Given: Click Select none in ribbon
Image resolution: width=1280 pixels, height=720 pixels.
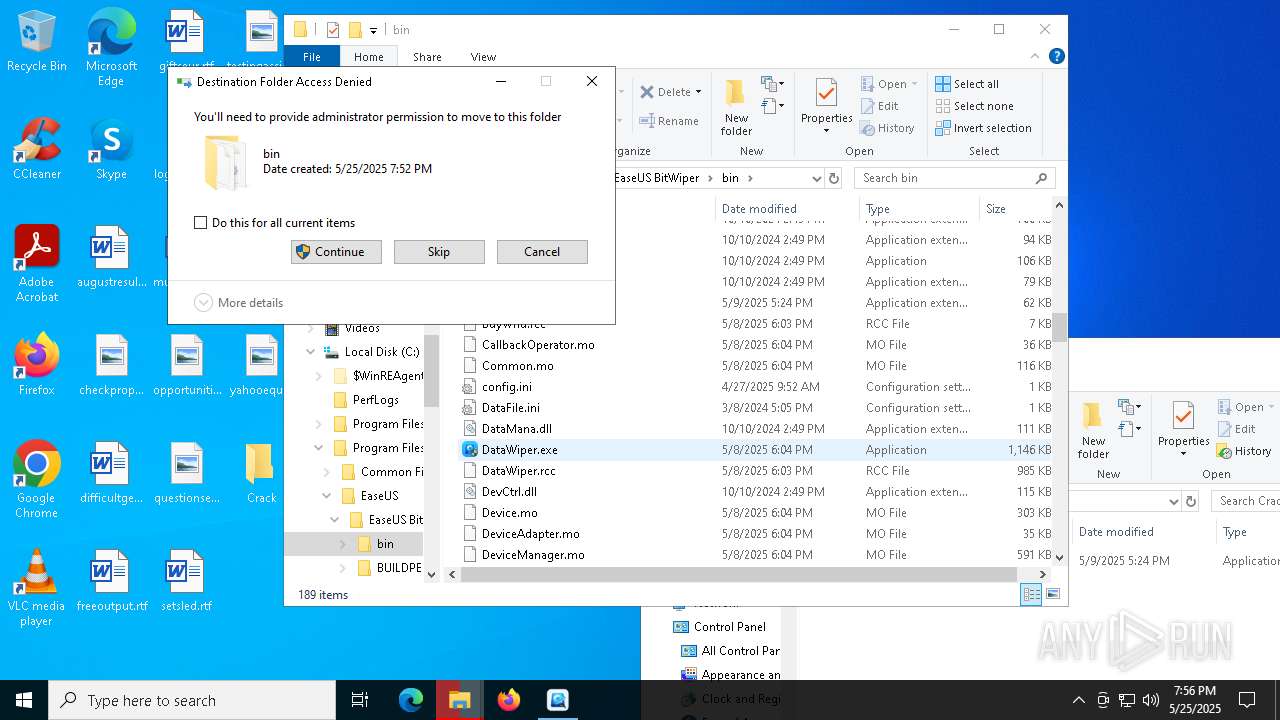Looking at the screenshot, I should coord(975,106).
